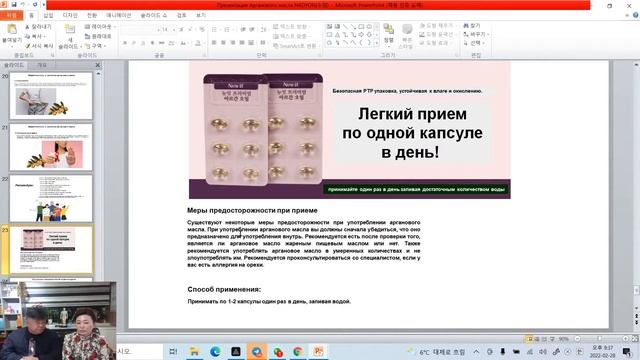Image resolution: width=640 pixels, height=360 pixels.
Task: Close the slide thumbnails pane
Action: click(98, 65)
